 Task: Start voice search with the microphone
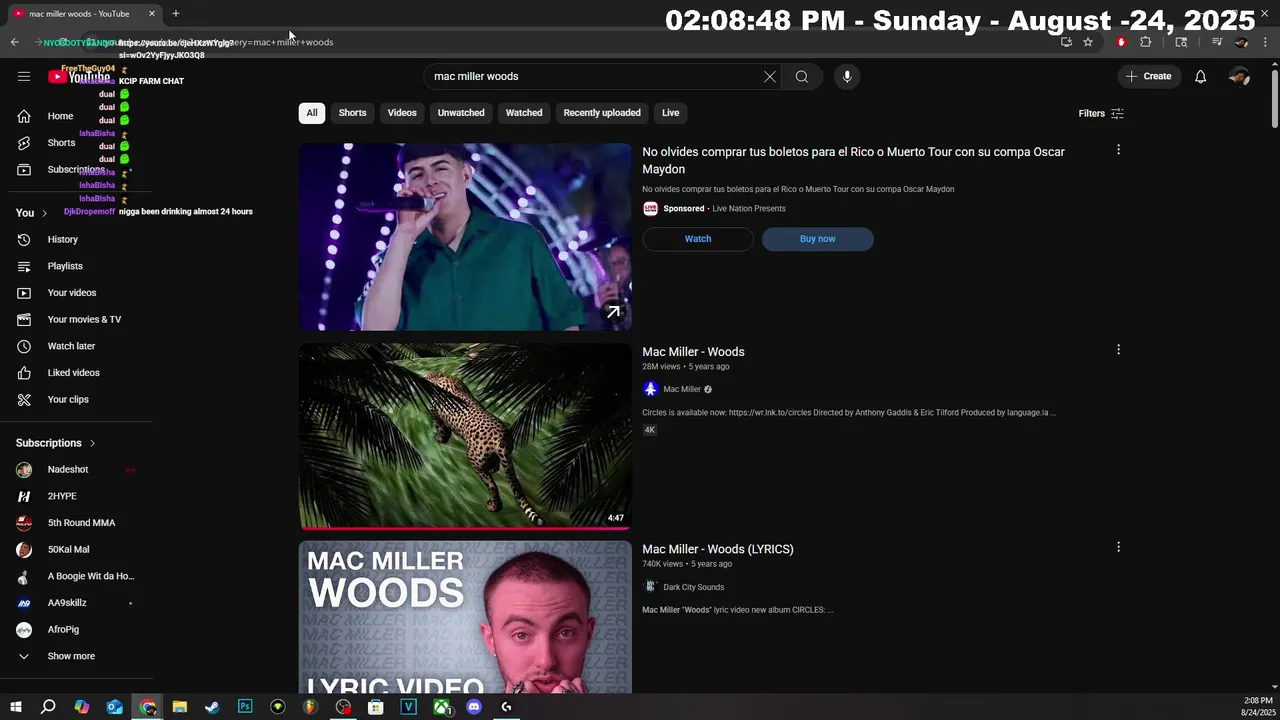click(847, 76)
